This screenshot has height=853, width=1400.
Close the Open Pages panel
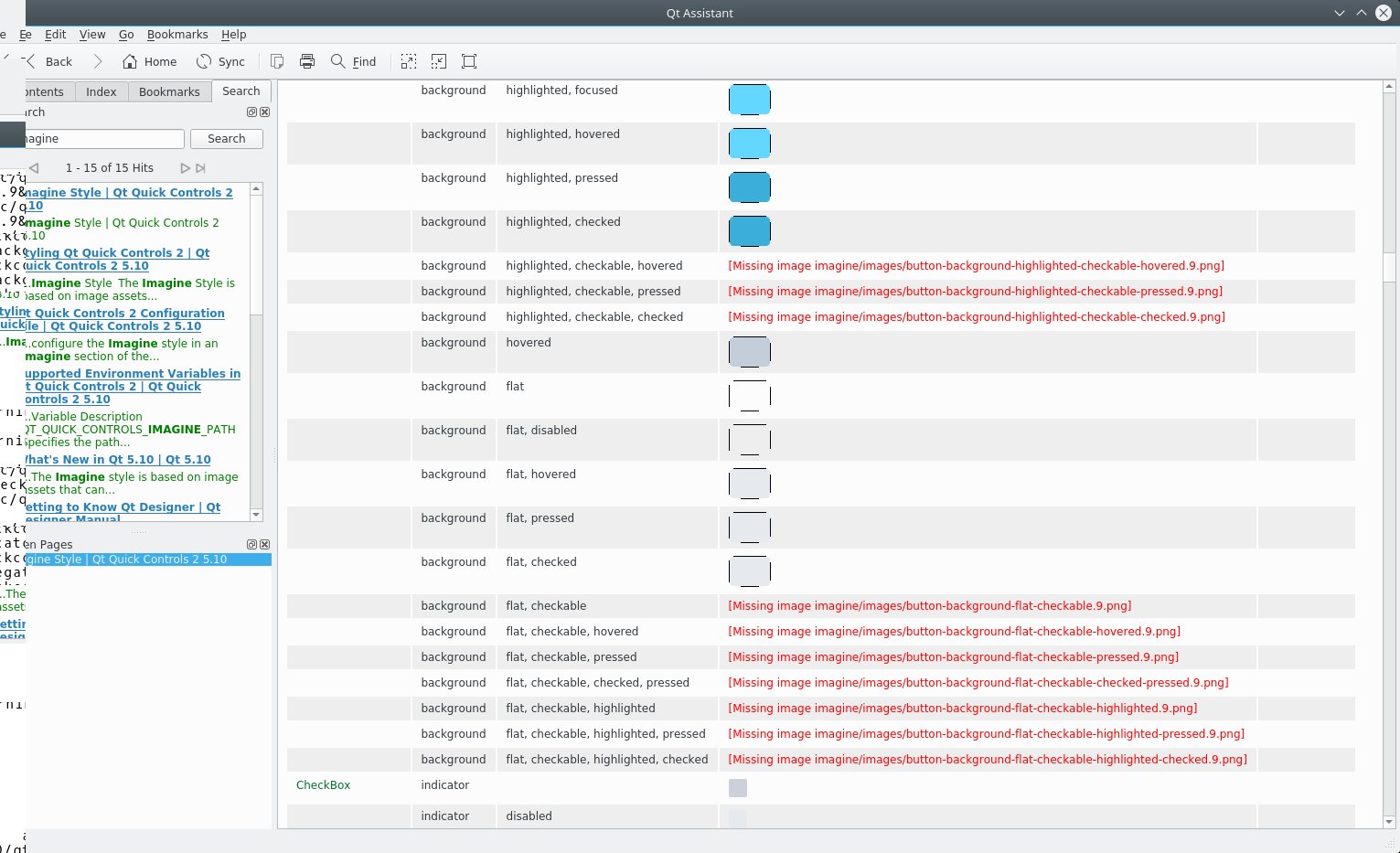click(264, 544)
